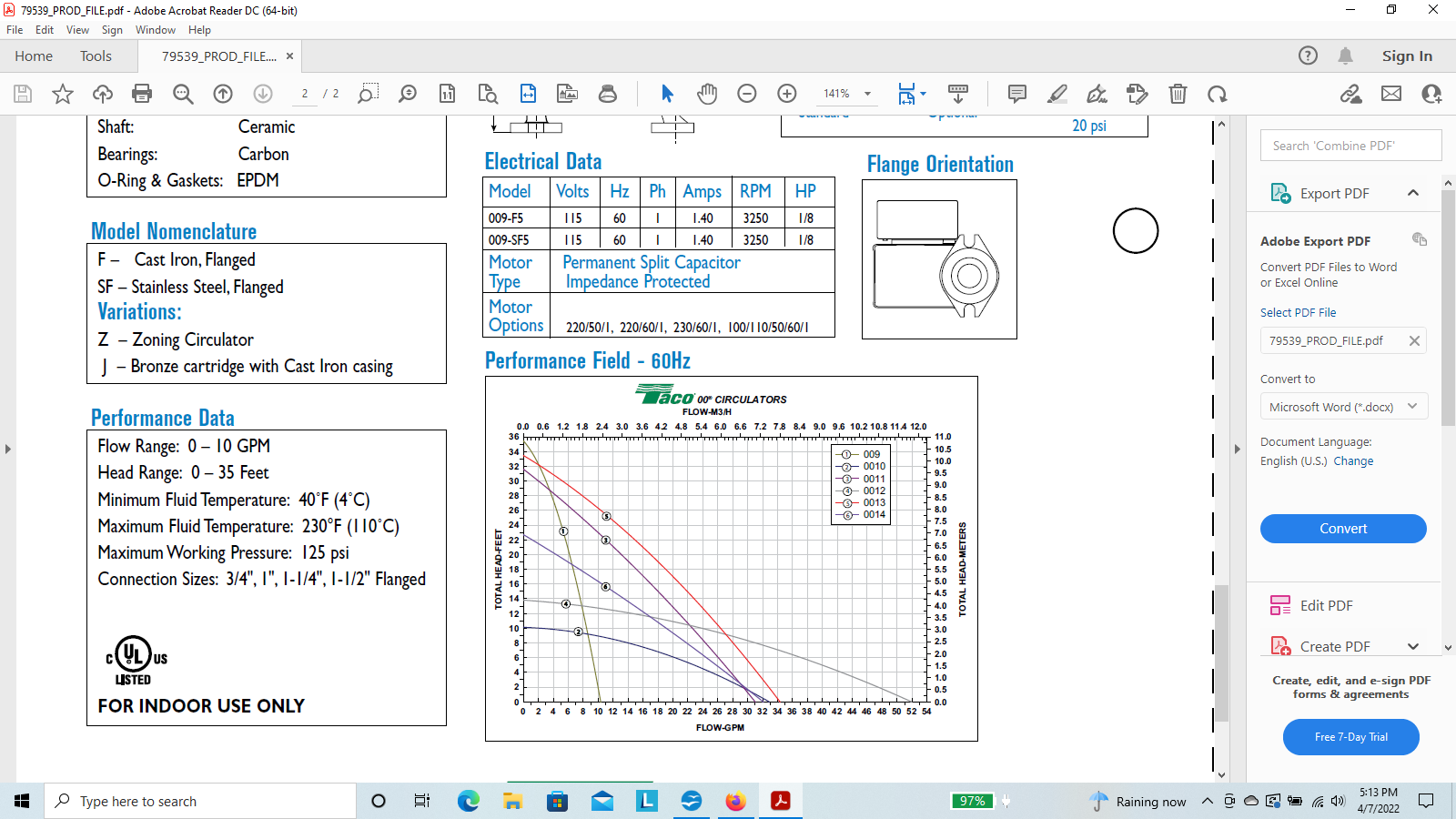Screen dimensions: 1456x819
Task: Click the zoom in plus icon
Action: [787, 94]
